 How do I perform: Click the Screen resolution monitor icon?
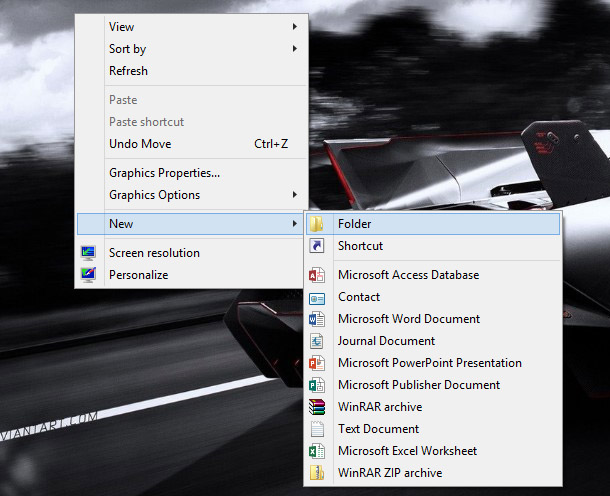click(88, 253)
